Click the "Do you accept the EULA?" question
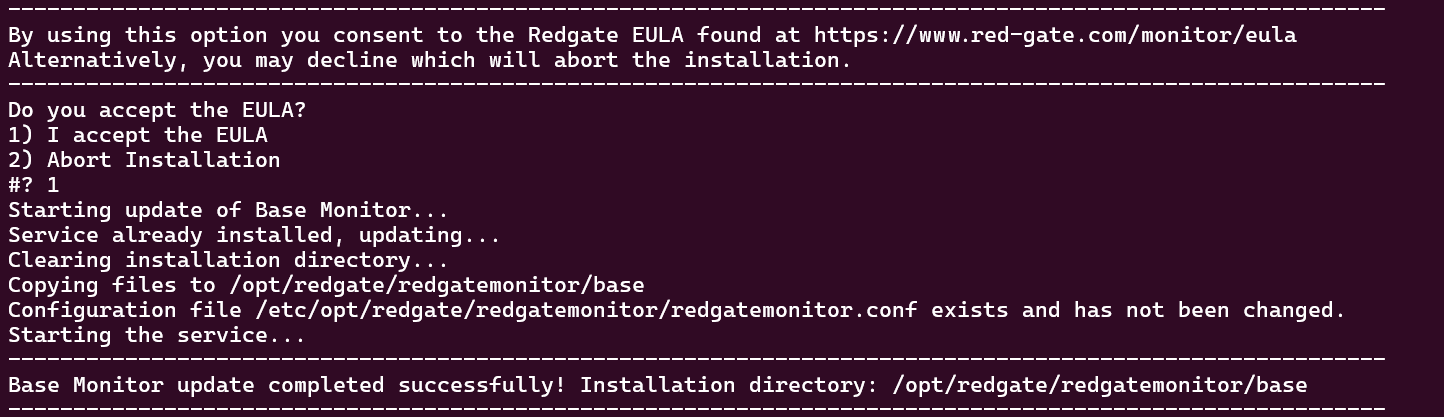The width and height of the screenshot is (1444, 417). [157, 110]
